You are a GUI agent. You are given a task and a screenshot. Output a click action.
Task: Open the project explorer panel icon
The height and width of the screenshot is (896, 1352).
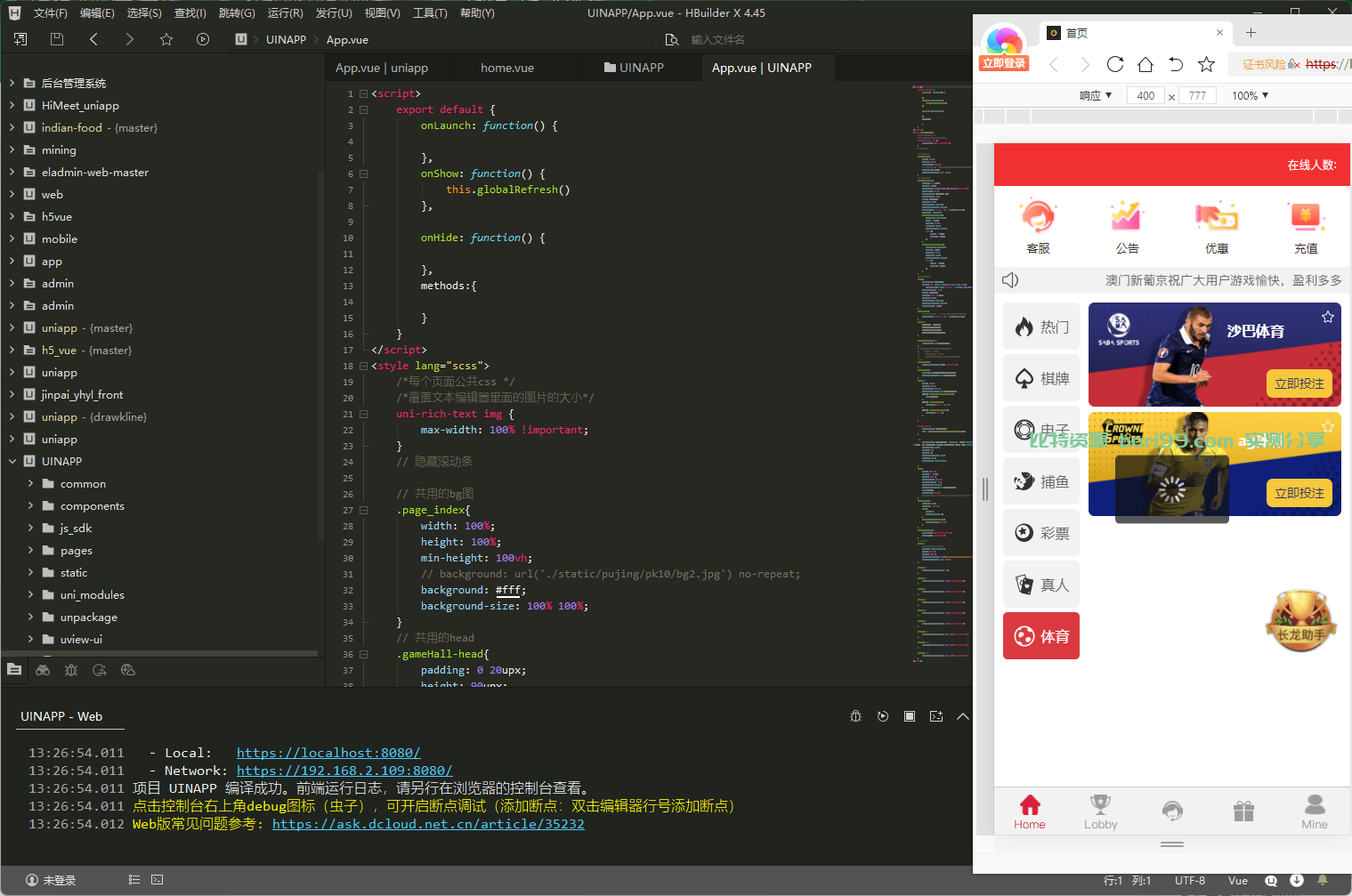point(14,670)
